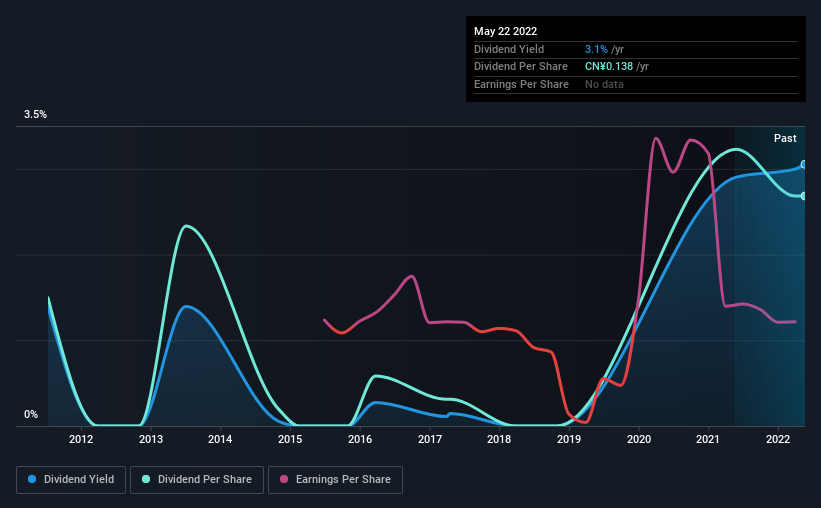This screenshot has height=508, width=821.
Task: Click the CN¥0.138 Dividend Per Share value
Action: (609, 67)
